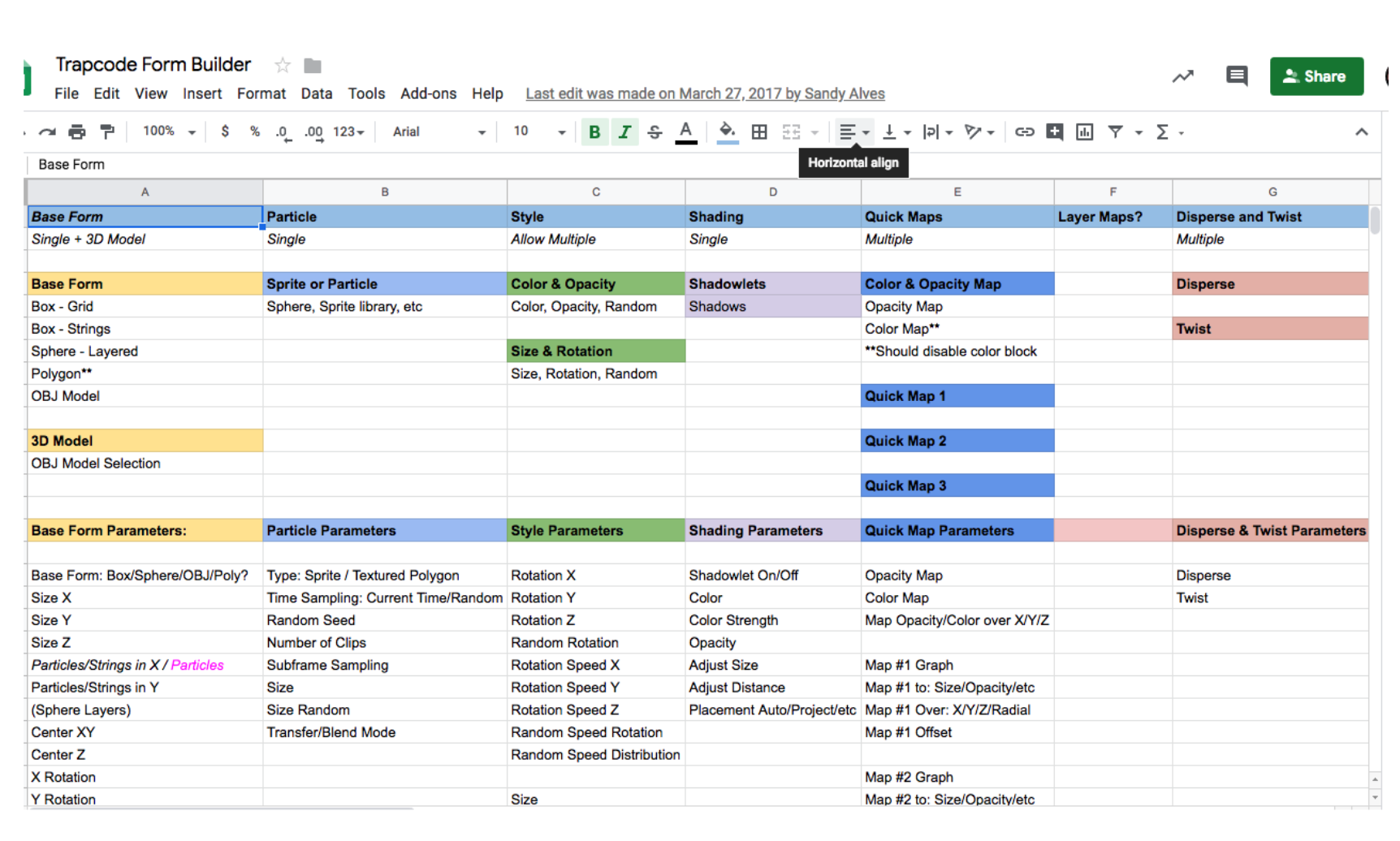This screenshot has width=1400, height=841.
Task: Open the Format menu
Action: [x=261, y=94]
